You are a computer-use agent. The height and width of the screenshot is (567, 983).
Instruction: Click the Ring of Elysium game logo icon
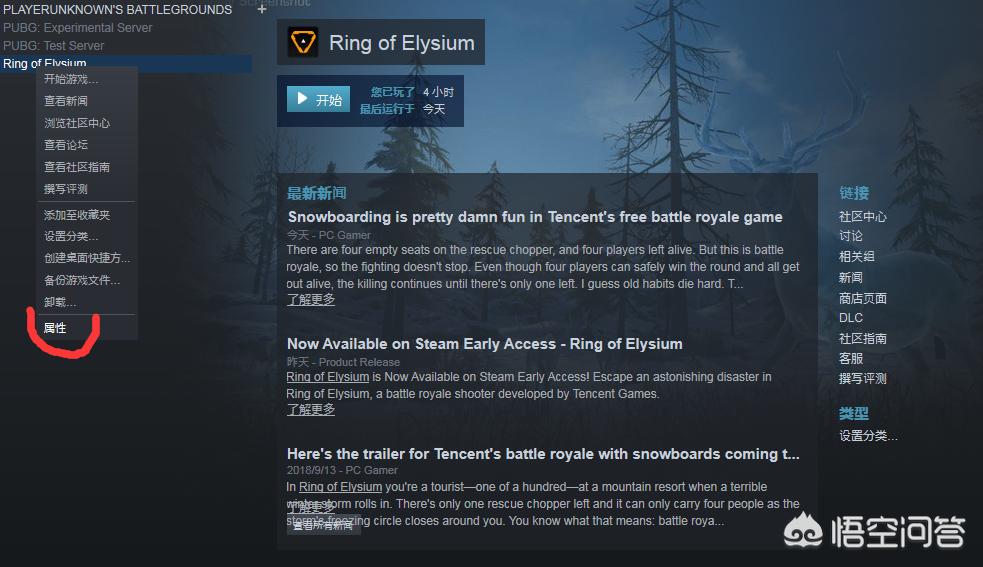pyautogui.click(x=303, y=42)
